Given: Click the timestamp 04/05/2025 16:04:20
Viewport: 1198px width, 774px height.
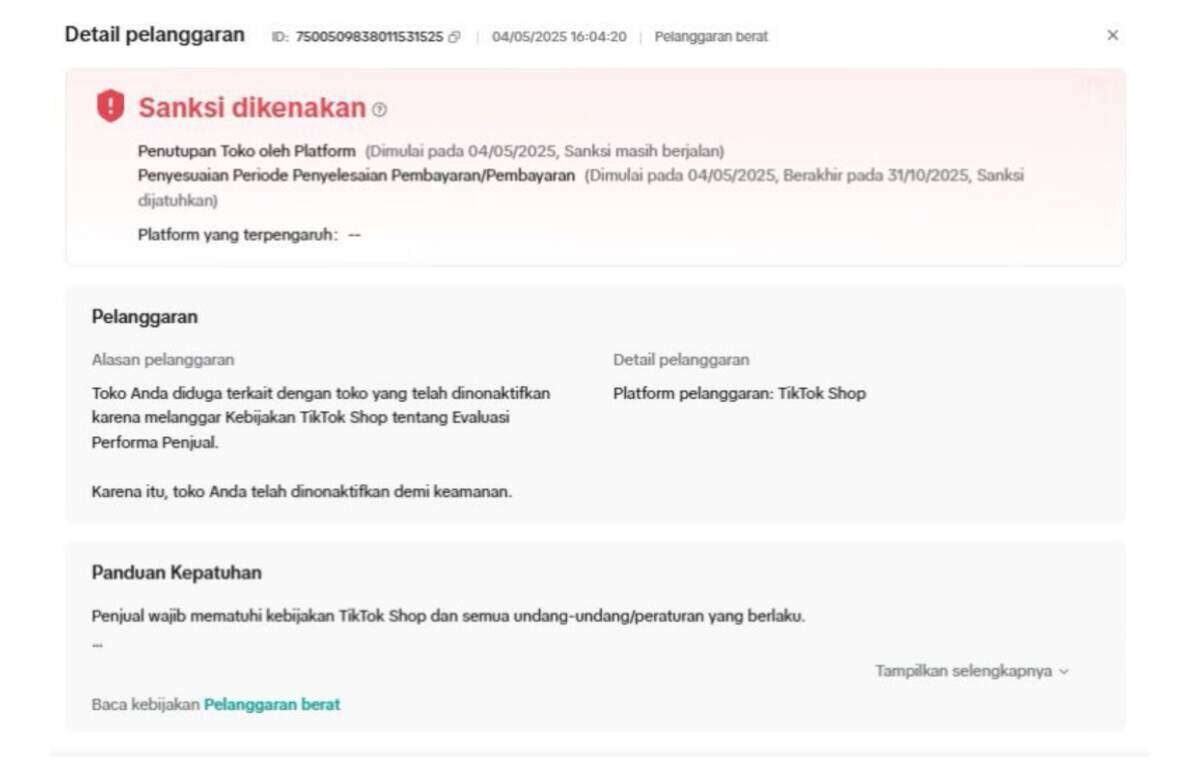Looking at the screenshot, I should (559, 37).
